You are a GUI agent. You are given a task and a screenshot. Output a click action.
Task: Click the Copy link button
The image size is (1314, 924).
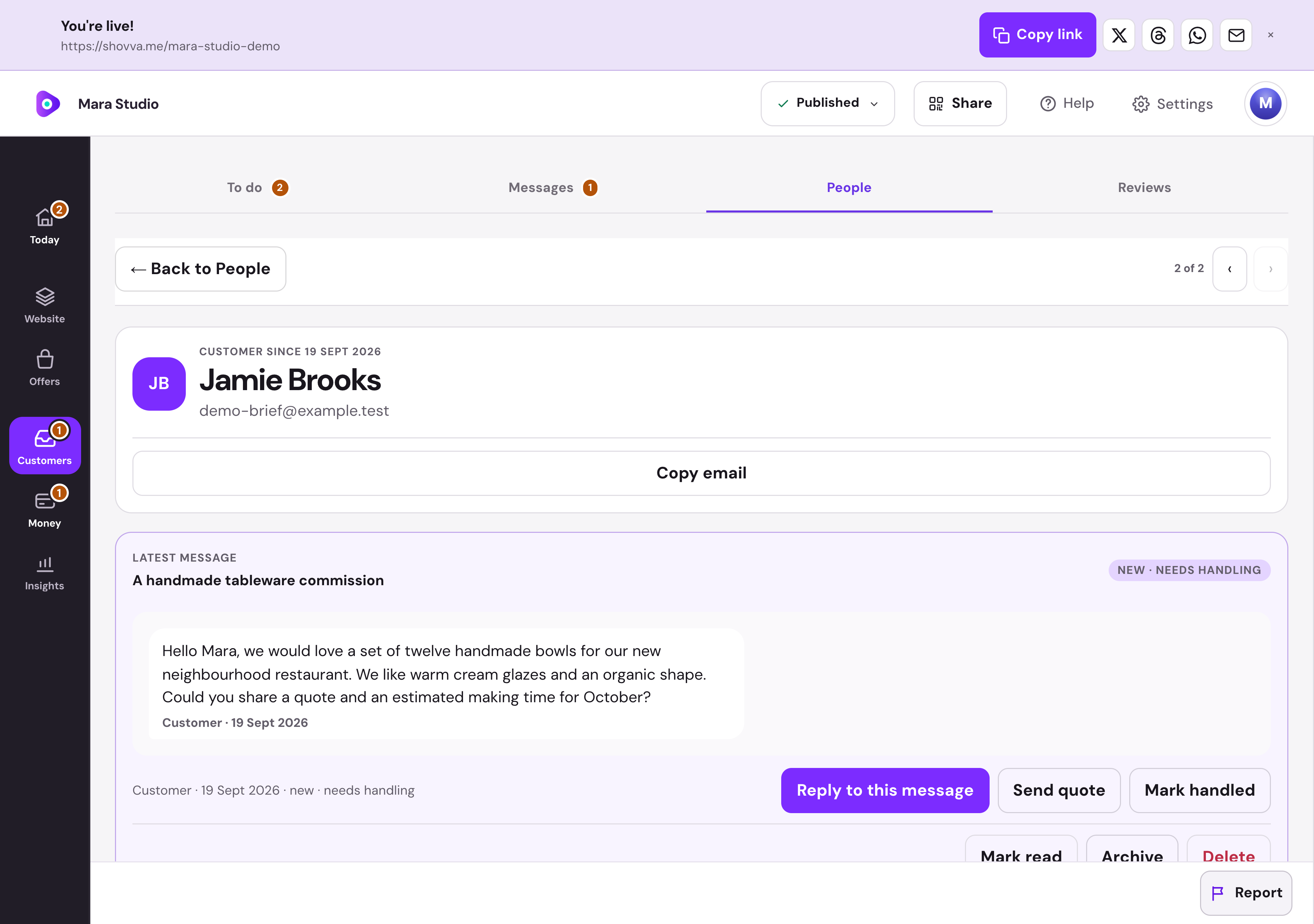(1037, 35)
